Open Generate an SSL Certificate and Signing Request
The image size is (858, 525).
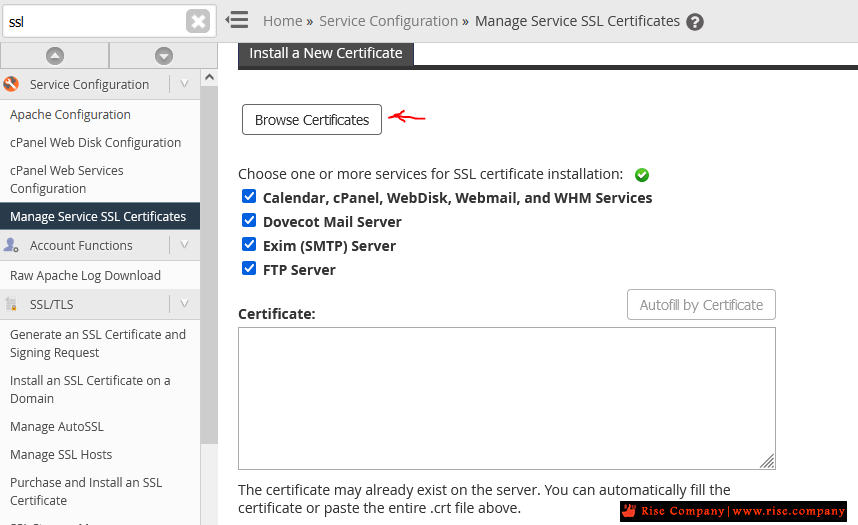(98, 343)
